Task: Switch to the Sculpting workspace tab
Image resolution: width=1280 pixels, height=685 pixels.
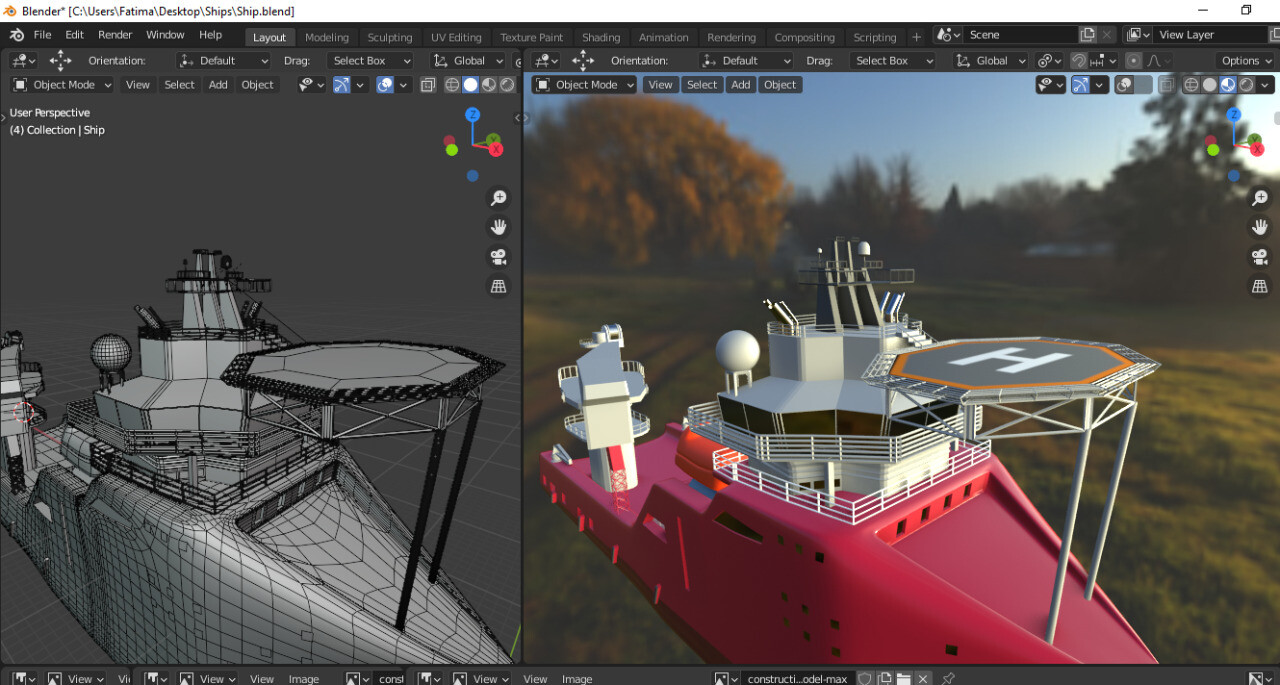Action: (390, 37)
